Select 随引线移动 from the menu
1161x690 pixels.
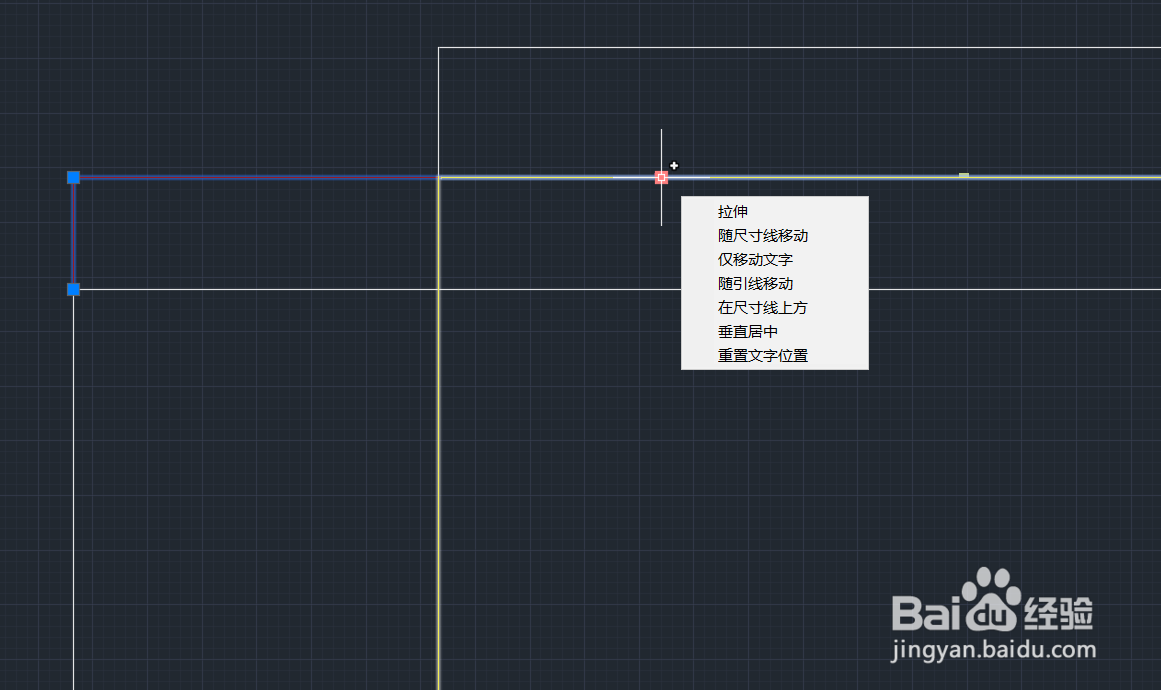(x=774, y=284)
